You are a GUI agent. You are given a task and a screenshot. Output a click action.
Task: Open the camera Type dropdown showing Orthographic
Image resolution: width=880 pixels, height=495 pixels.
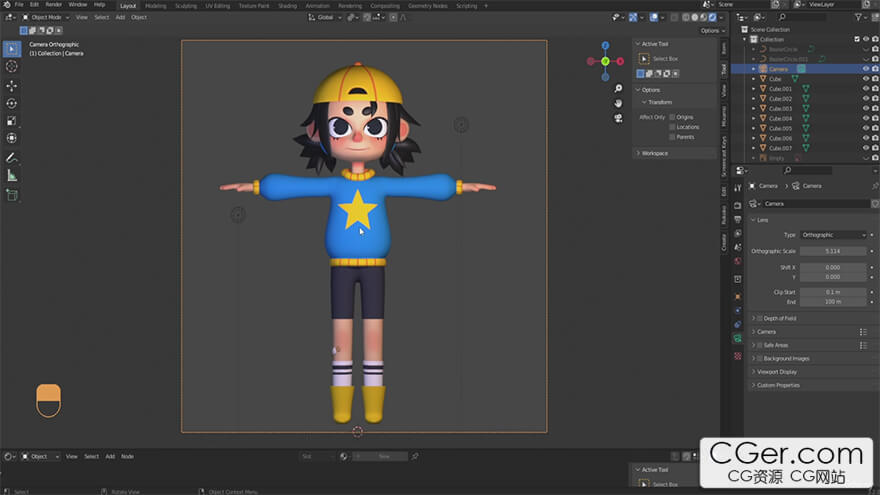pos(833,235)
